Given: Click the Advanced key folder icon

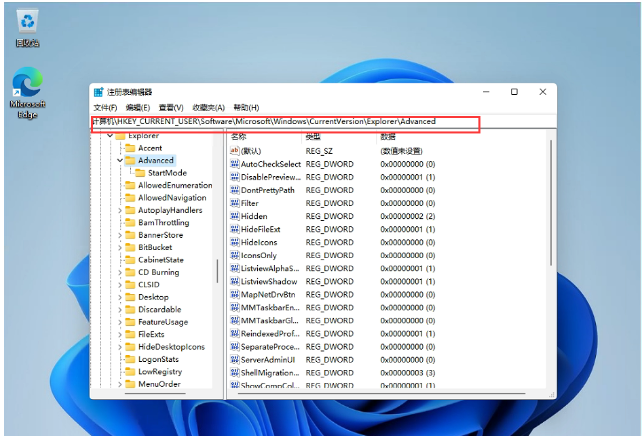Looking at the screenshot, I should [x=130, y=160].
